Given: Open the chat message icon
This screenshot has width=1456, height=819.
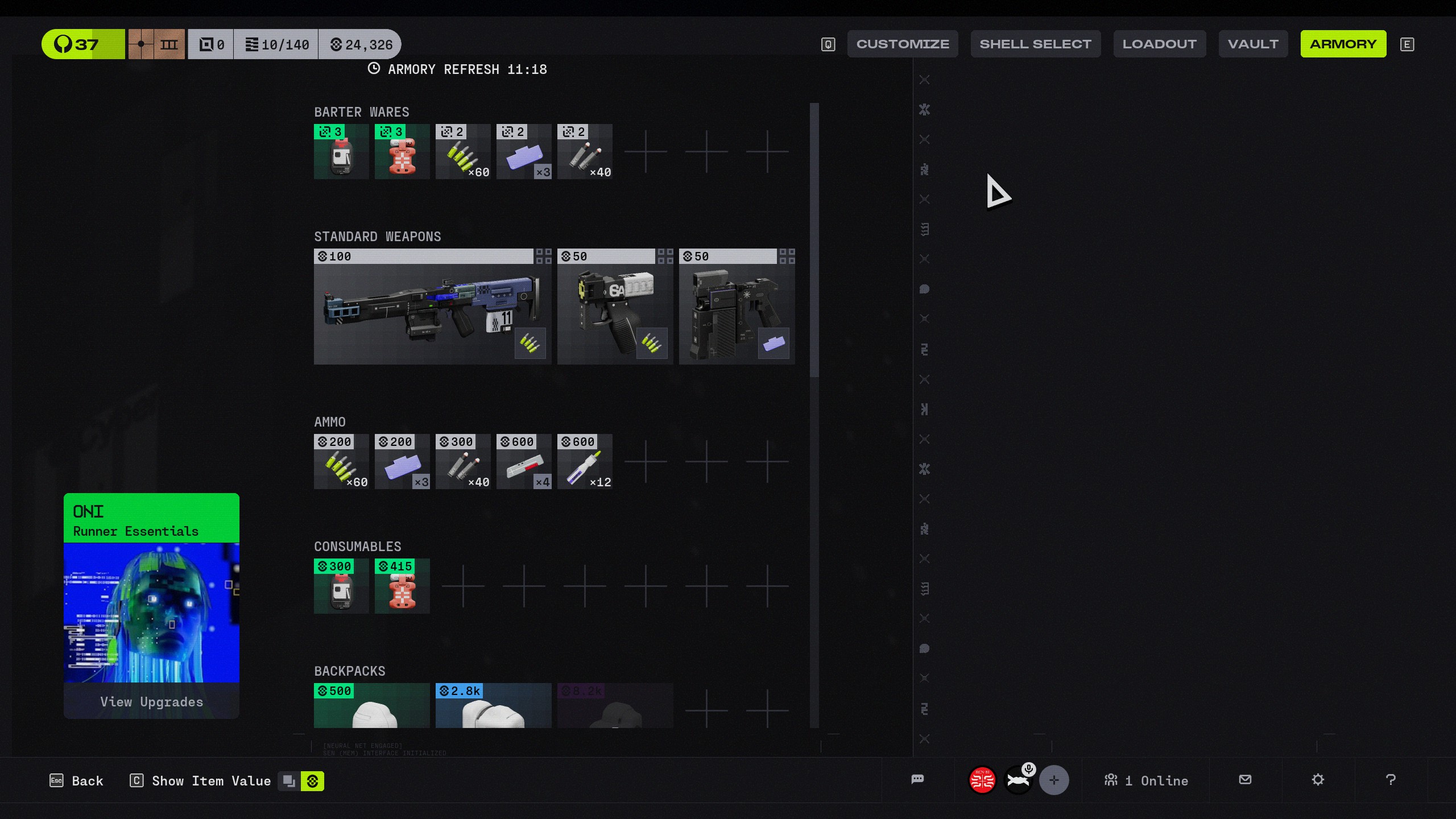Looking at the screenshot, I should point(917,780).
